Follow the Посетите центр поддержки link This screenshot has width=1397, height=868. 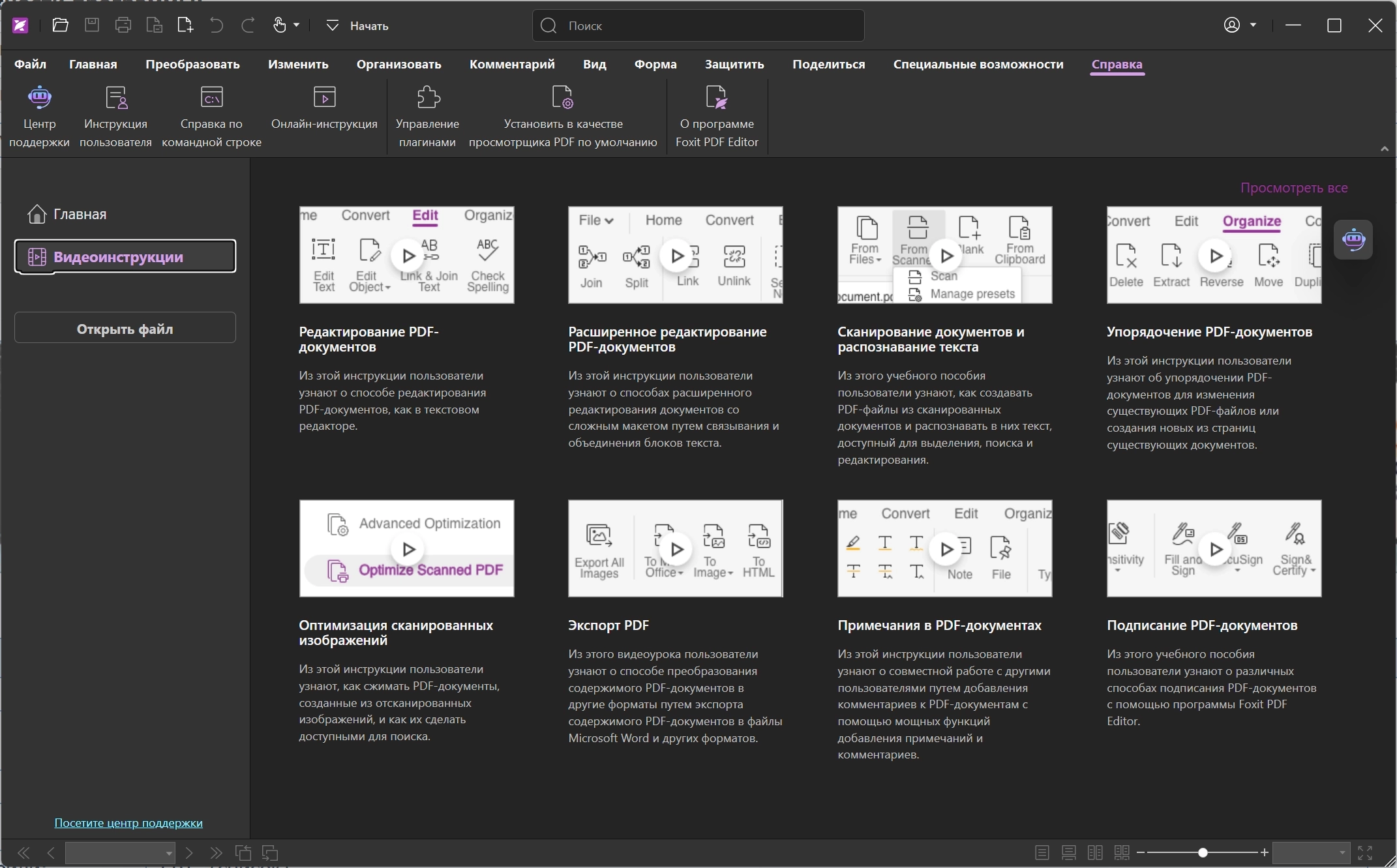pyautogui.click(x=128, y=823)
